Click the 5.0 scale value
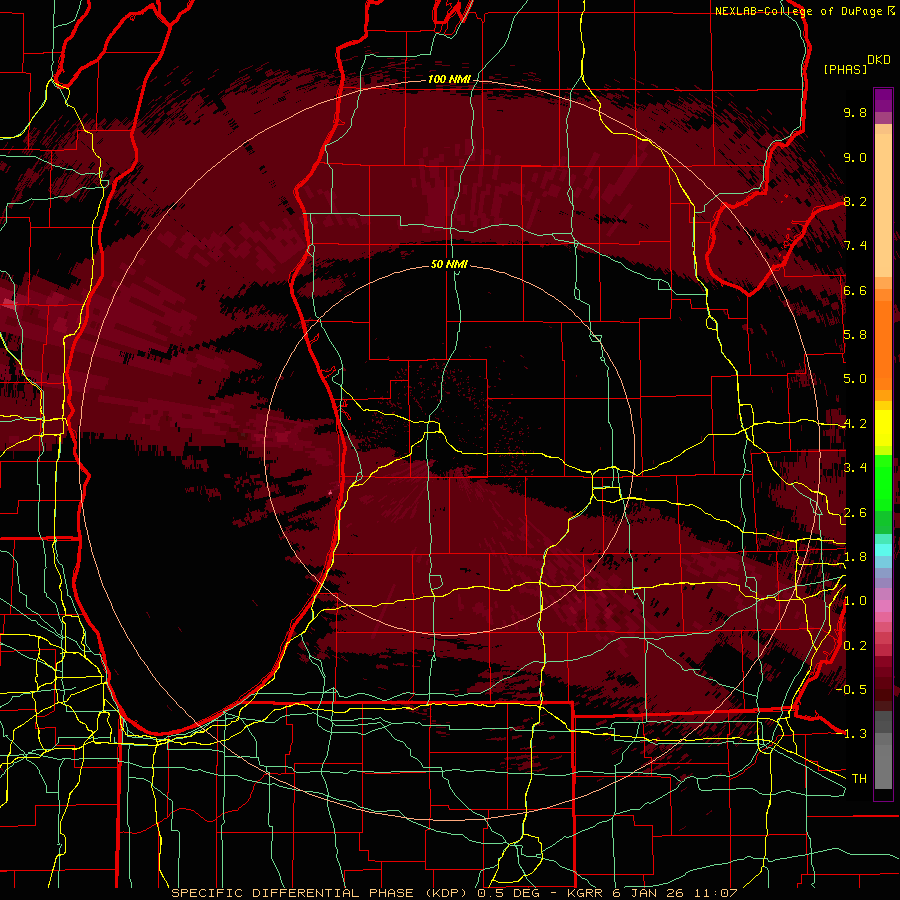The width and height of the screenshot is (900, 900). tap(855, 379)
